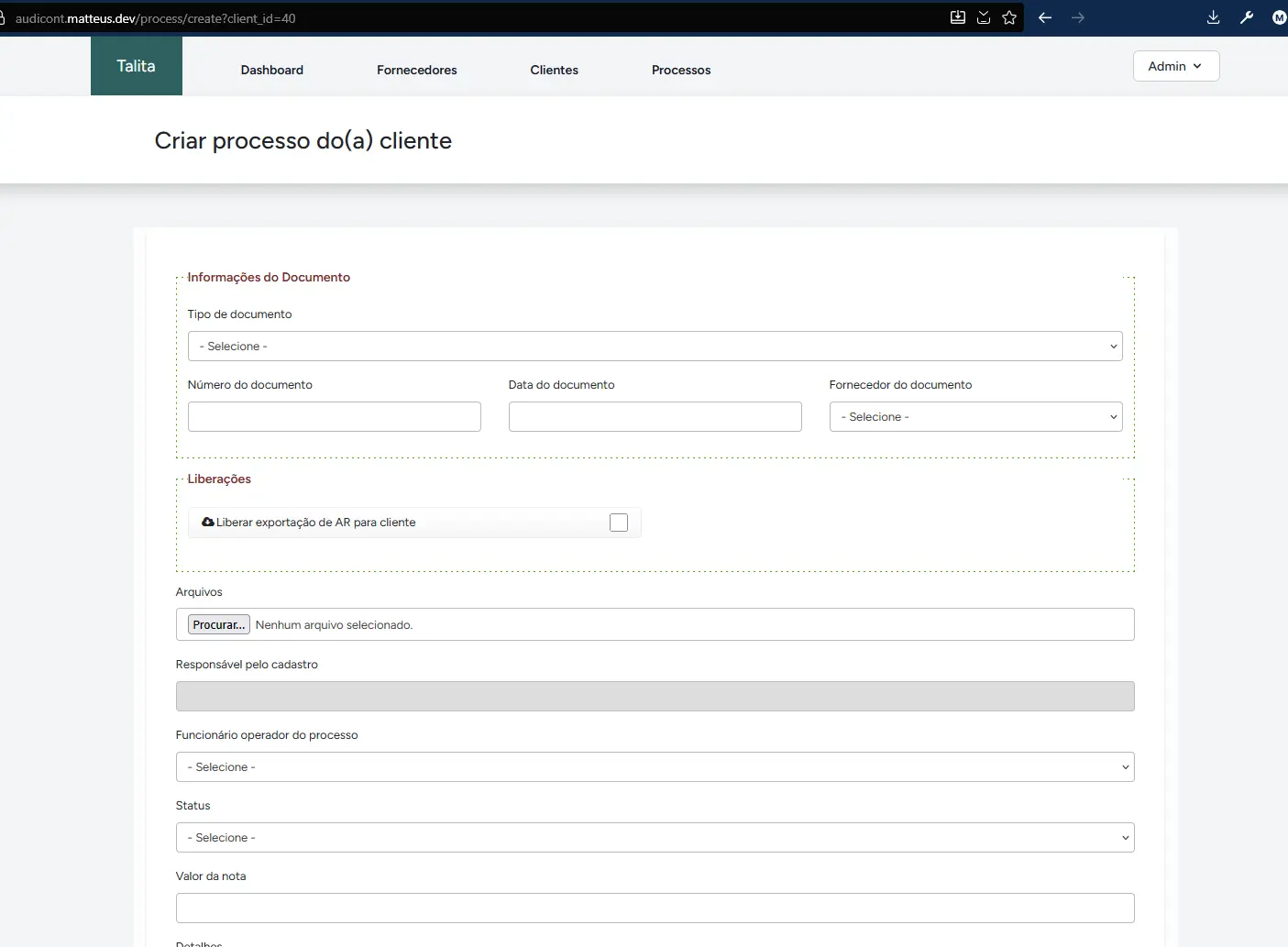This screenshot has height=947, width=1288.
Task: Go to the Fornecedores menu item
Action: click(x=416, y=70)
